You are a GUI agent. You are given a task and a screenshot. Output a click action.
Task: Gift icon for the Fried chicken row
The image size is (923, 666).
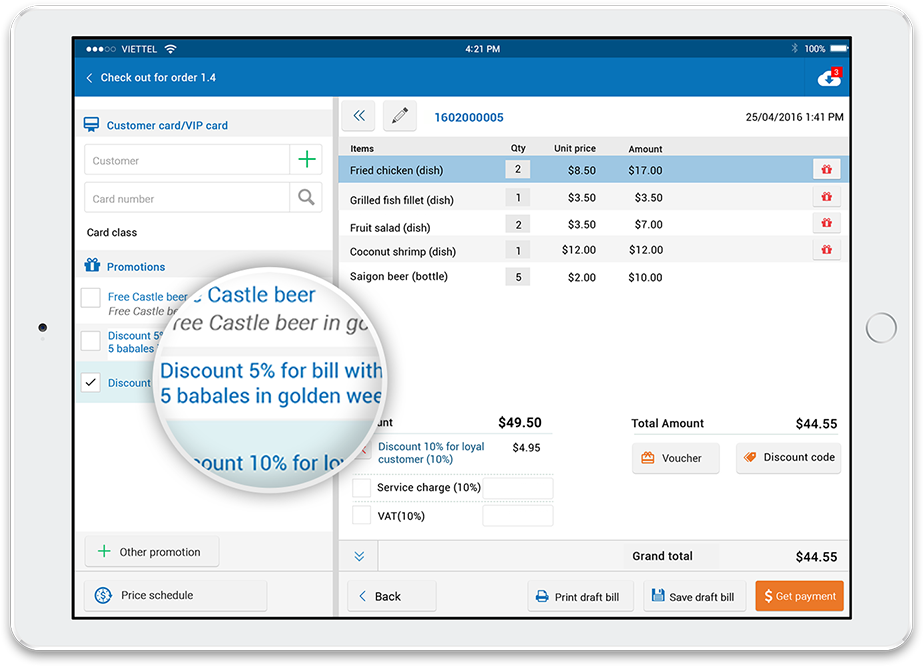[x=826, y=170]
